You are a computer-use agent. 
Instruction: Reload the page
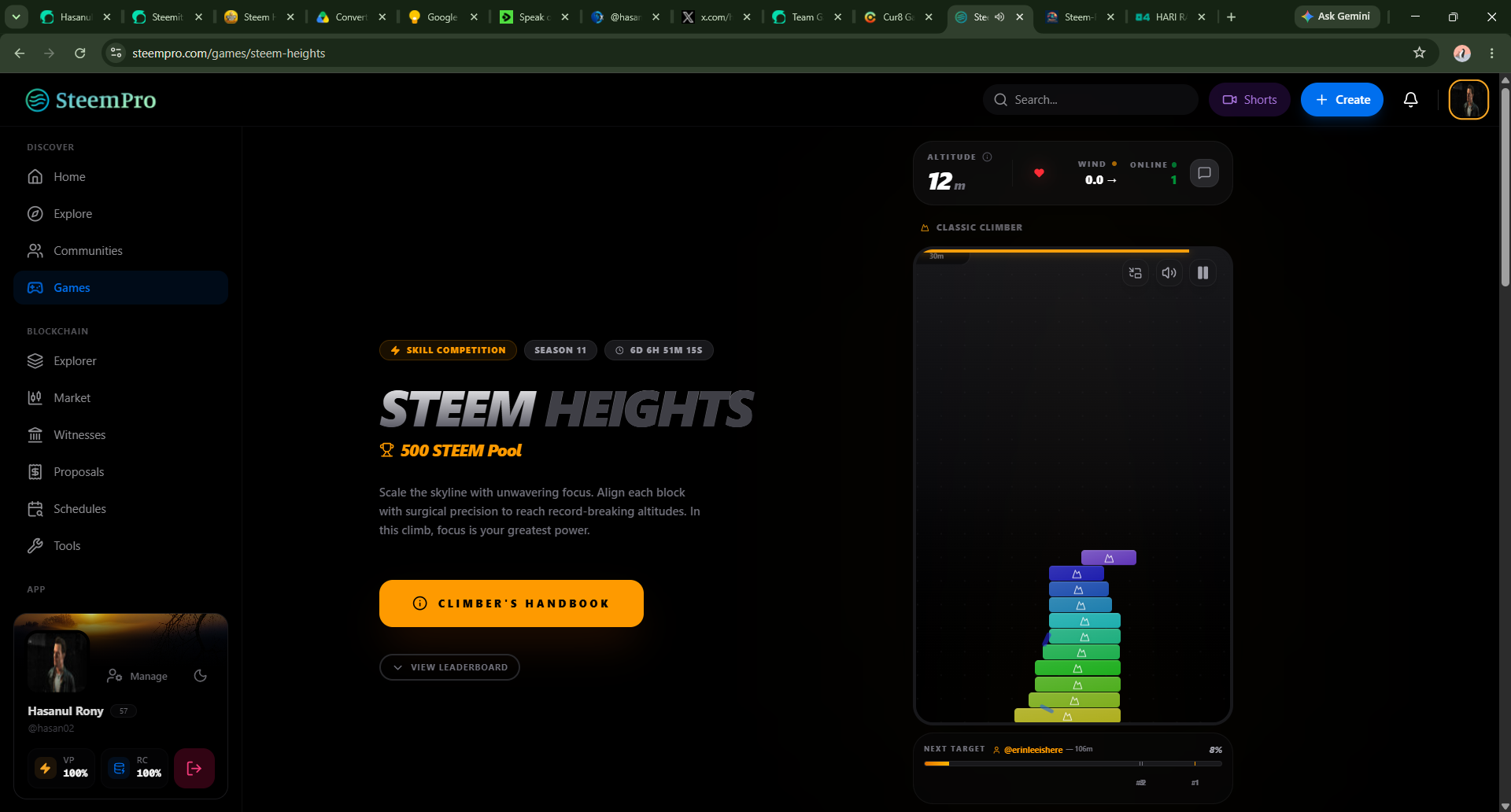[x=79, y=54]
